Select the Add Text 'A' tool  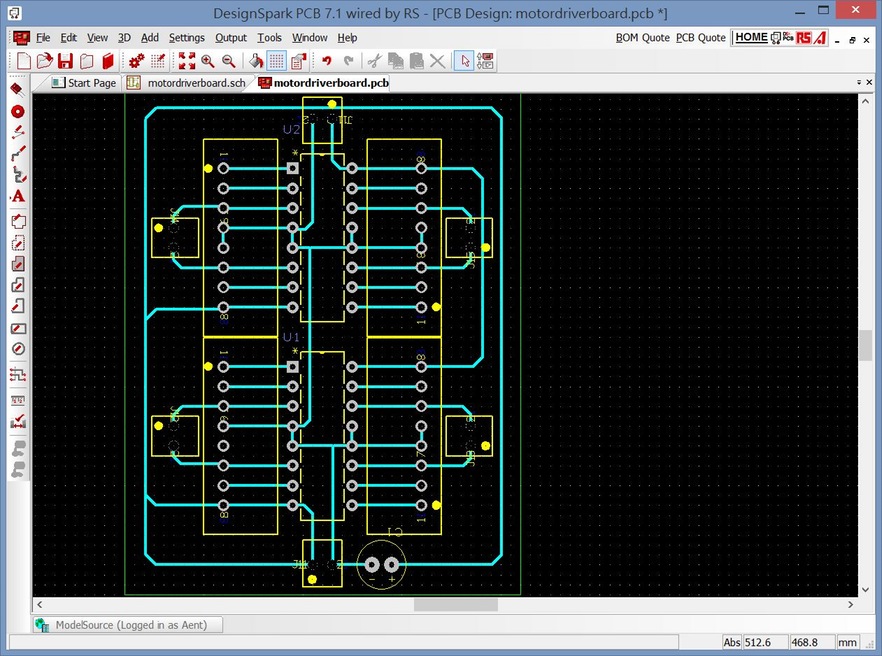click(x=17, y=196)
